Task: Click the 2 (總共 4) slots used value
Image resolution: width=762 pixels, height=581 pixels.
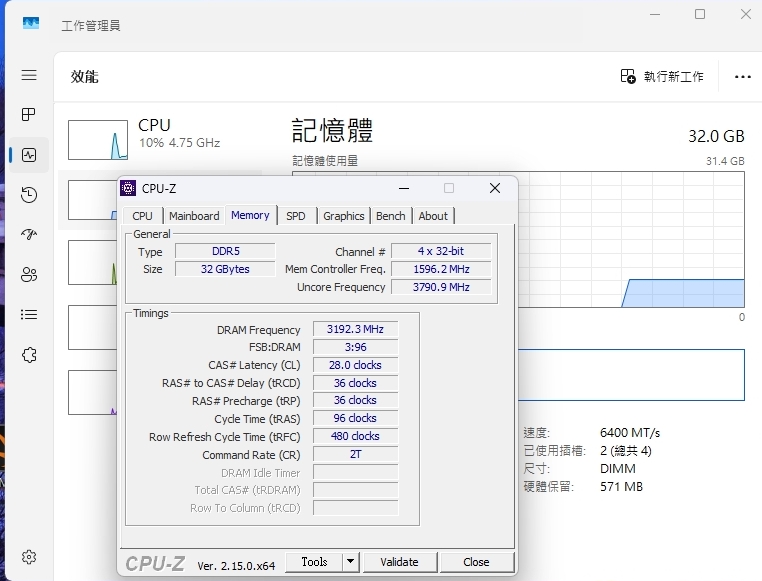Action: pos(625,451)
